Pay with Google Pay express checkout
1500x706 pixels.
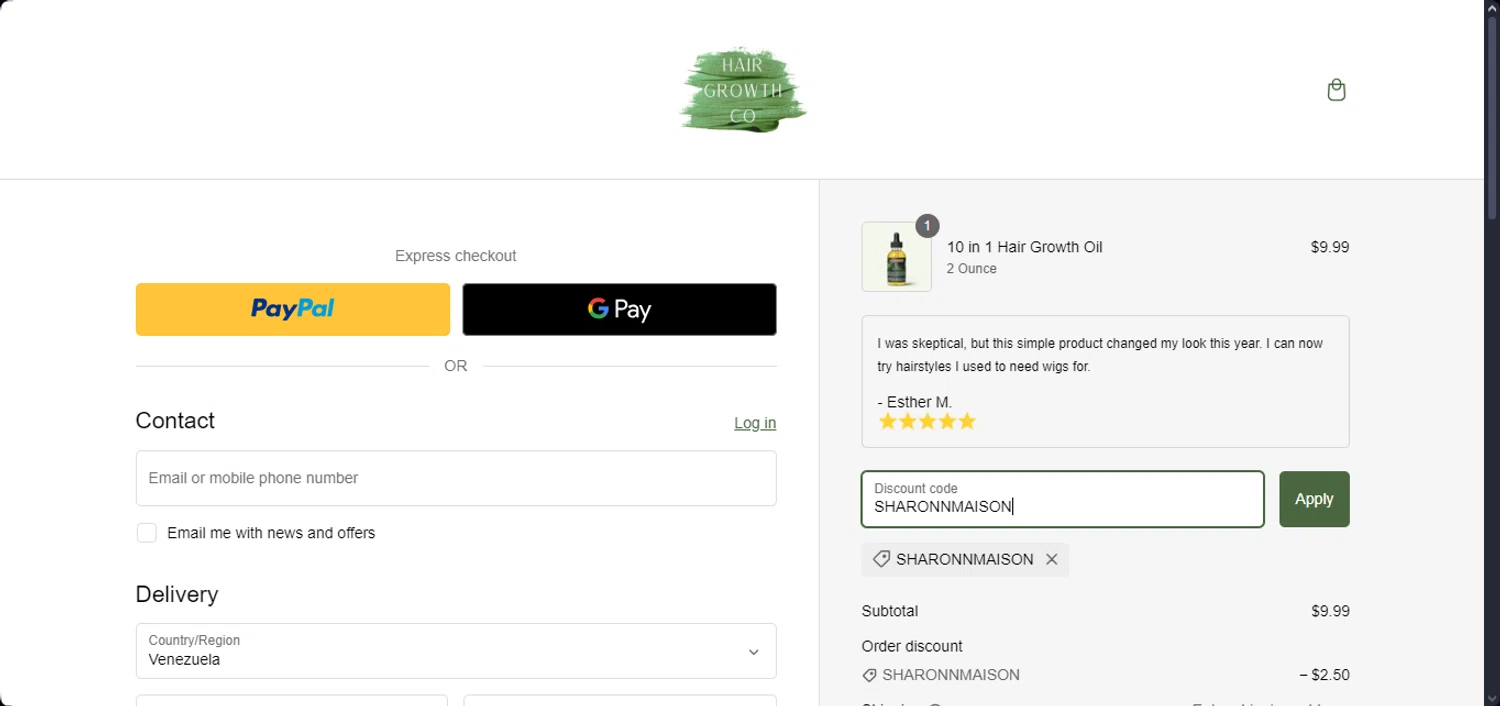coord(619,309)
